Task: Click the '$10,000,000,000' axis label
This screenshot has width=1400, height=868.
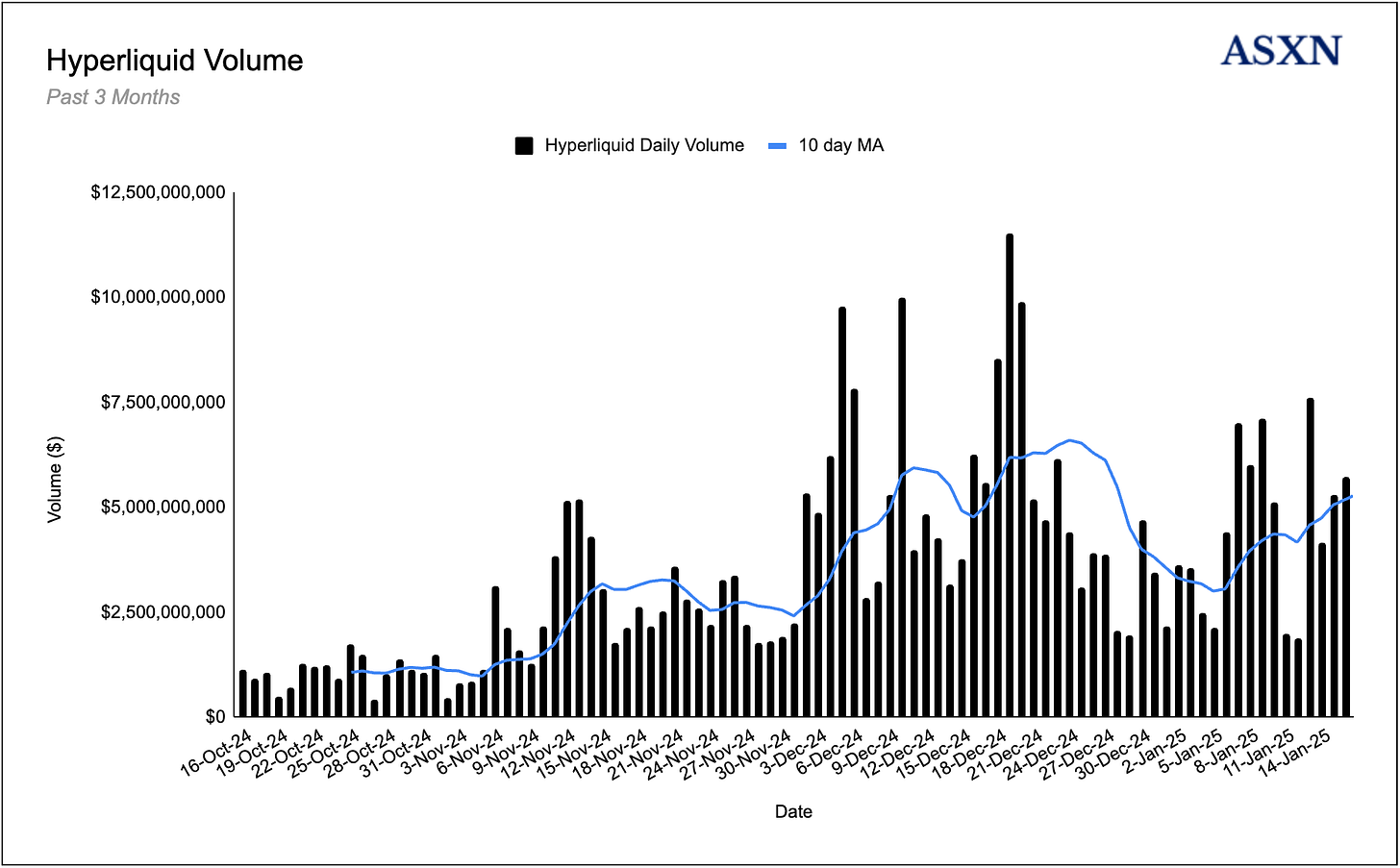Action: [159, 297]
